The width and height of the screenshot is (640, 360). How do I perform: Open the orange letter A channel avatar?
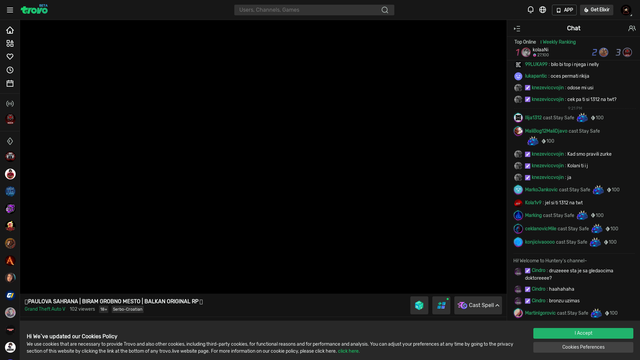click(10, 261)
